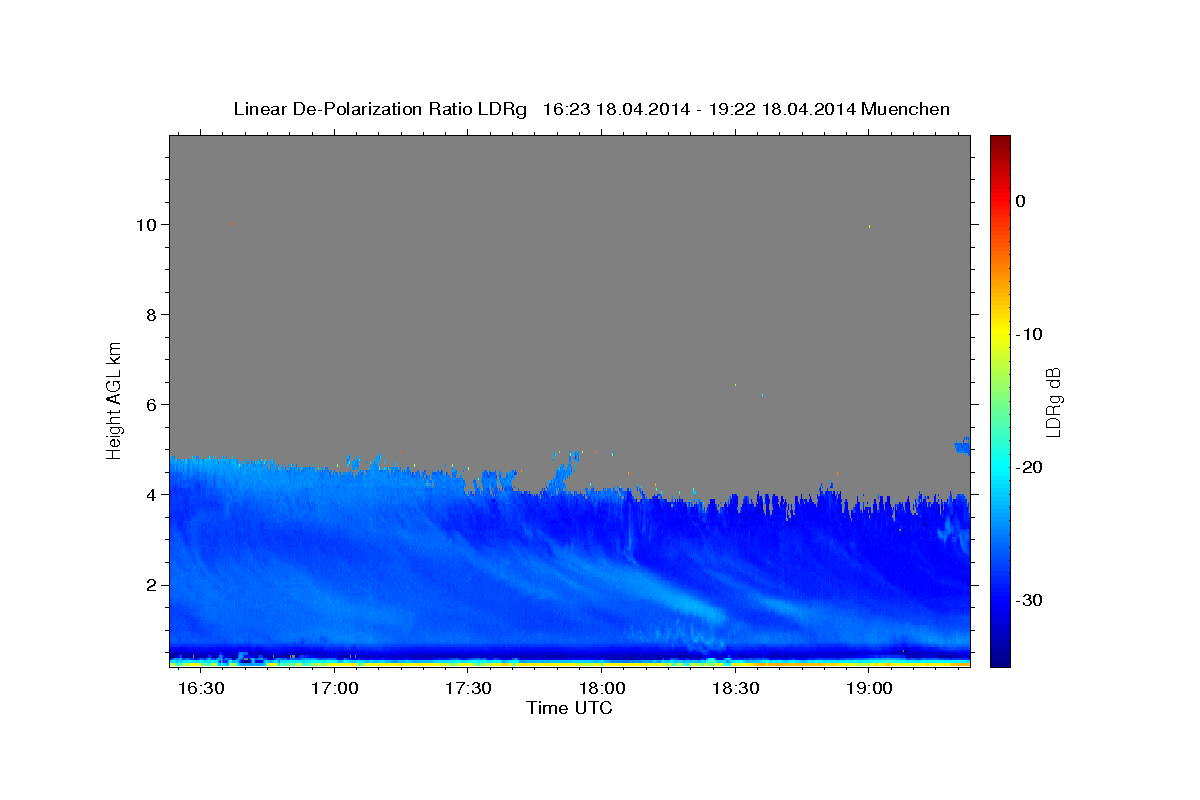Viewport: 1200px width, 800px height.
Task: Click the 18:30 time tick label
Action: 736,689
